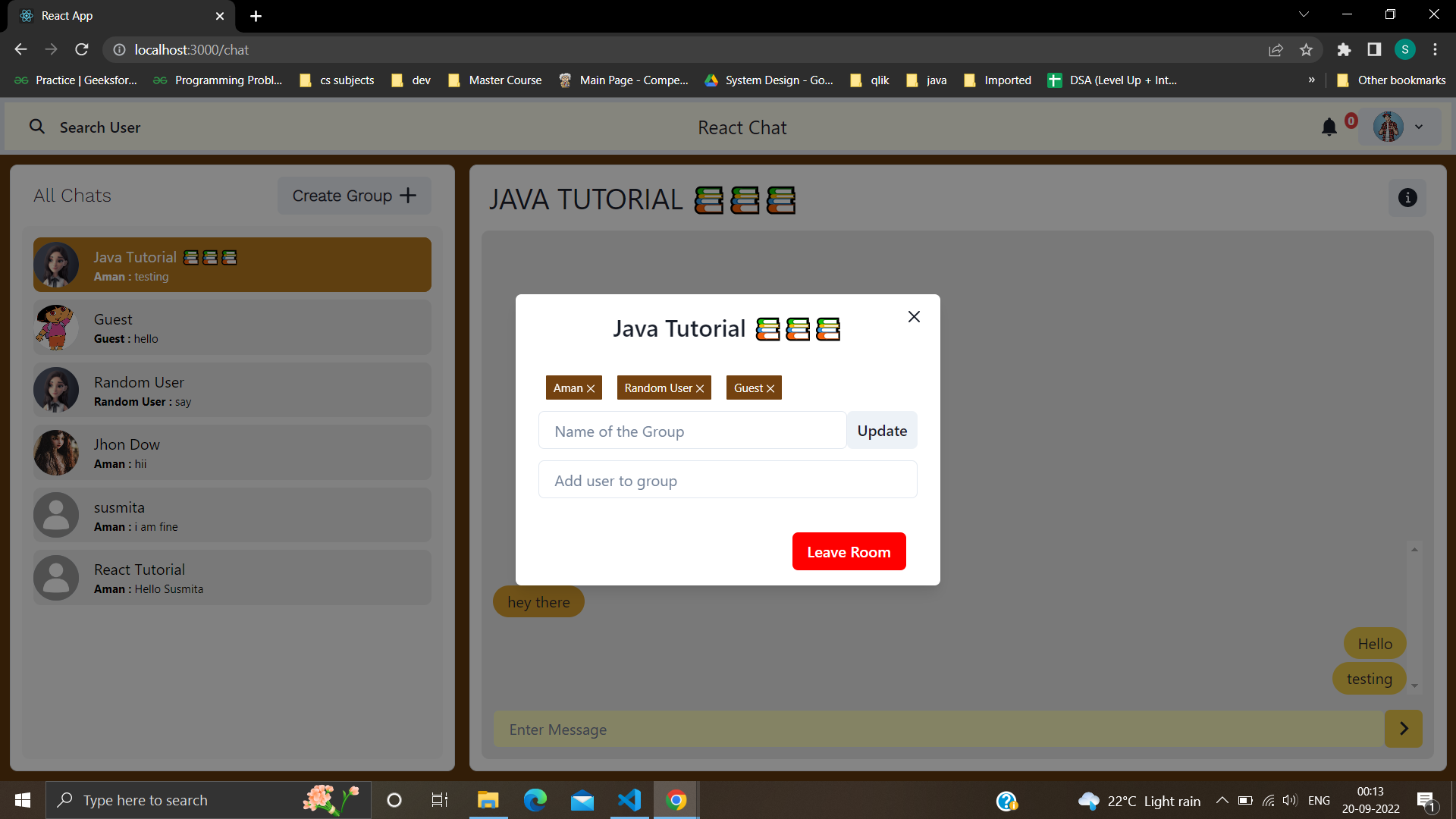
Task: Open group info icon in chat header
Action: [x=1407, y=198]
